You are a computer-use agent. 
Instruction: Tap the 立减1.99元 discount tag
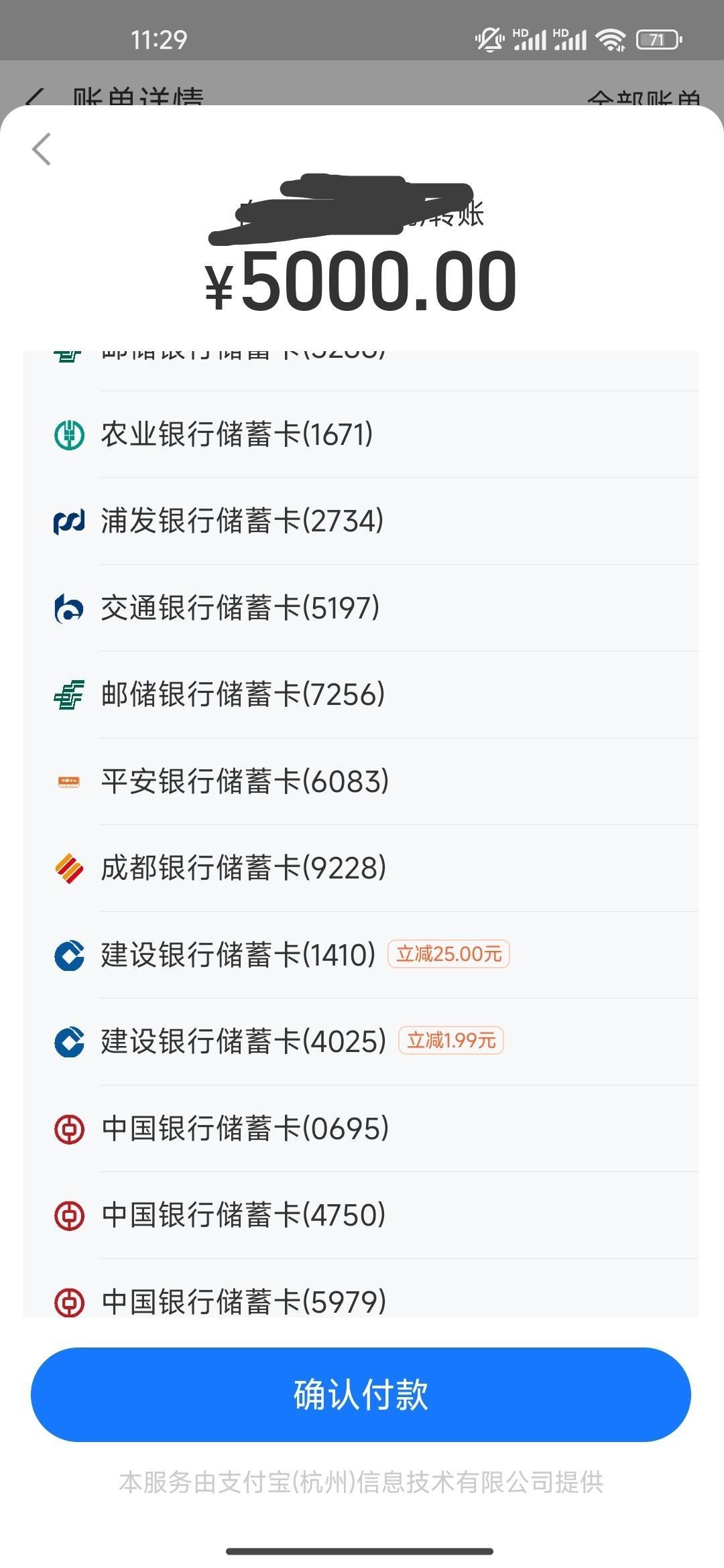pyautogui.click(x=451, y=1041)
